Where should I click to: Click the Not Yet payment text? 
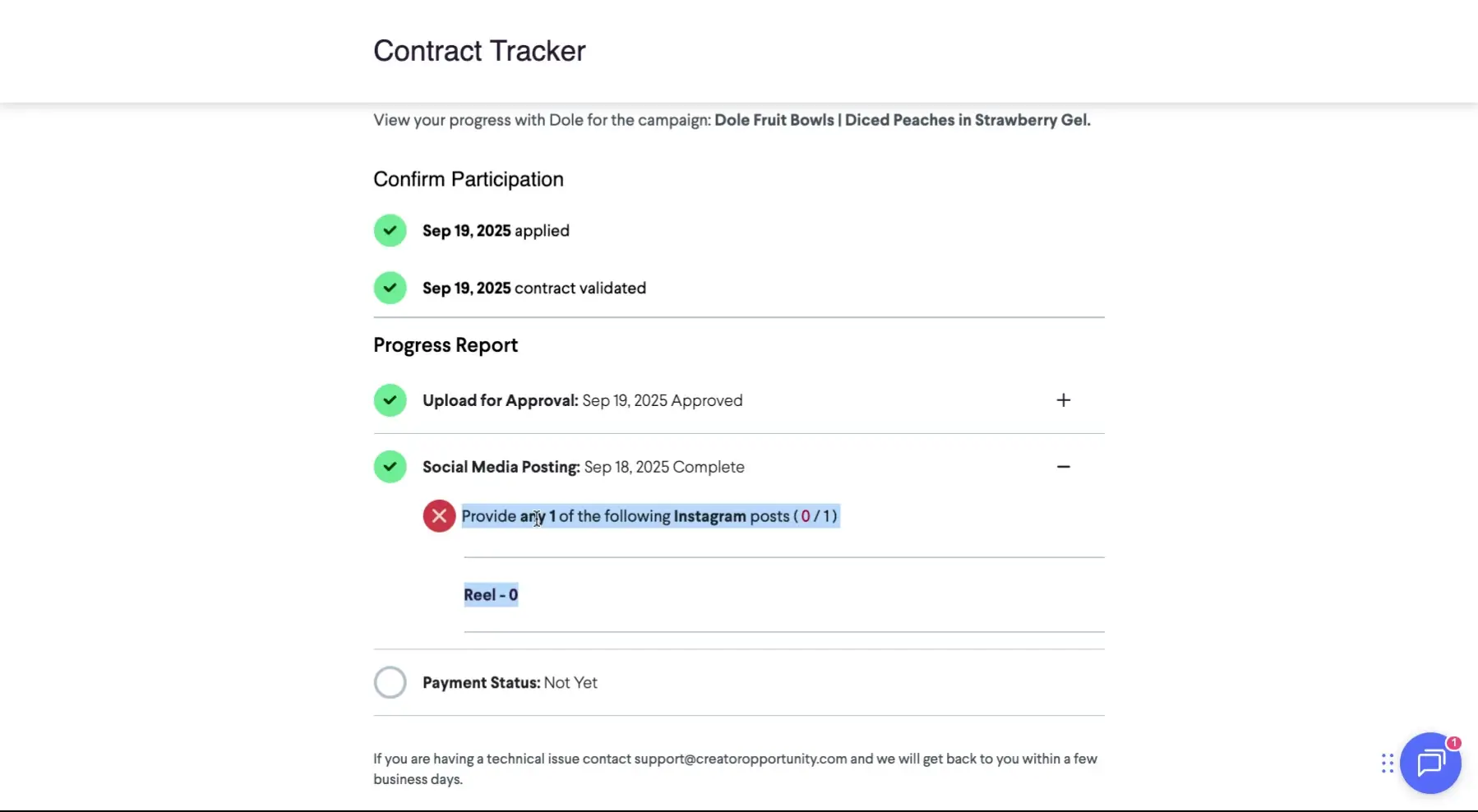(571, 681)
